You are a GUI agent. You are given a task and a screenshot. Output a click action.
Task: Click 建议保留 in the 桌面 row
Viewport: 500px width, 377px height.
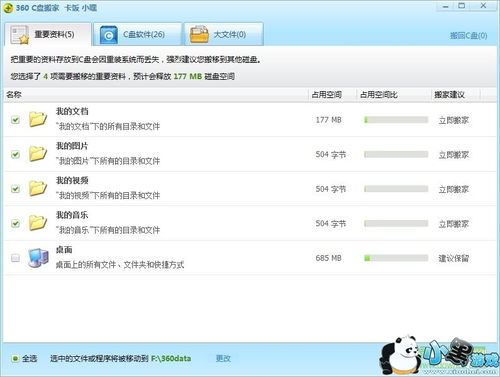pos(454,258)
